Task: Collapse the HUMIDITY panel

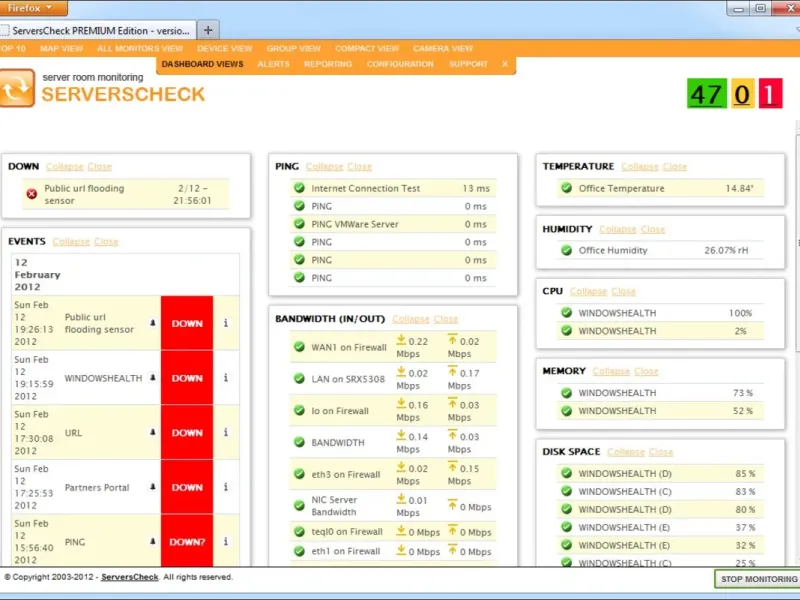Action: point(618,230)
